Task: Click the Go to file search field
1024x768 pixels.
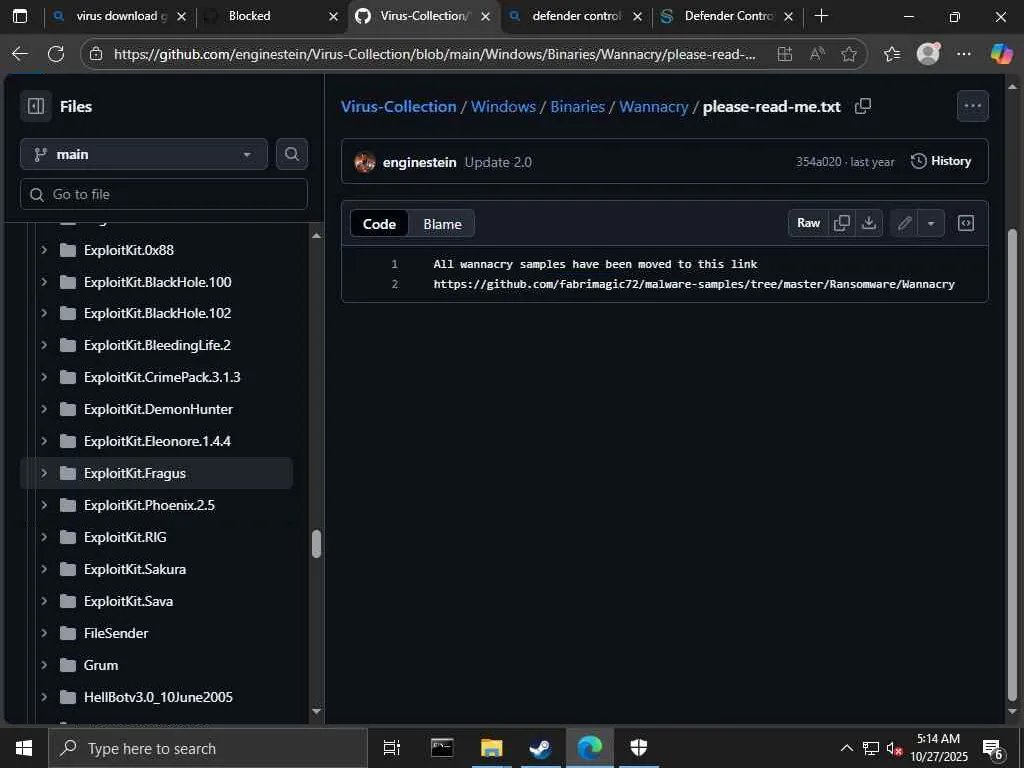Action: tap(163, 195)
